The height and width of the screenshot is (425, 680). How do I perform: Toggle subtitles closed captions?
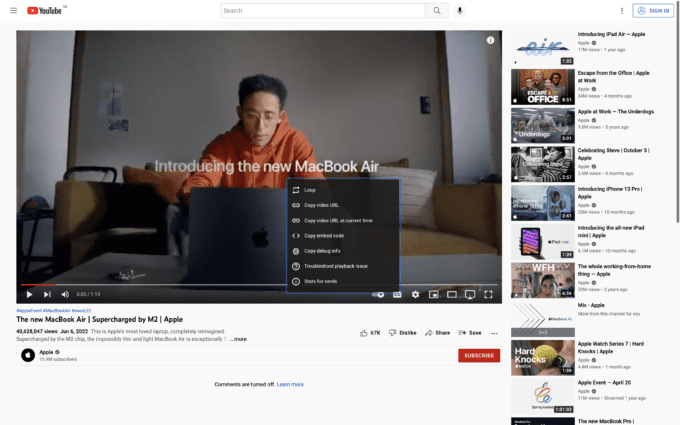pyautogui.click(x=397, y=294)
